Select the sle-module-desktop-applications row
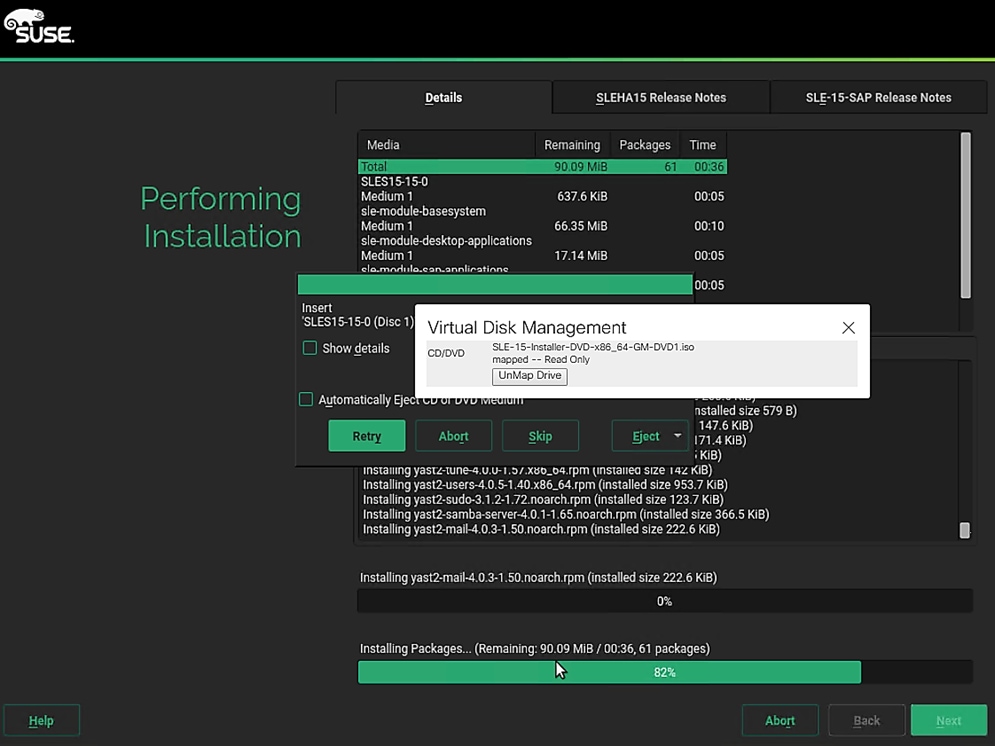The image size is (995, 746). tap(543, 240)
